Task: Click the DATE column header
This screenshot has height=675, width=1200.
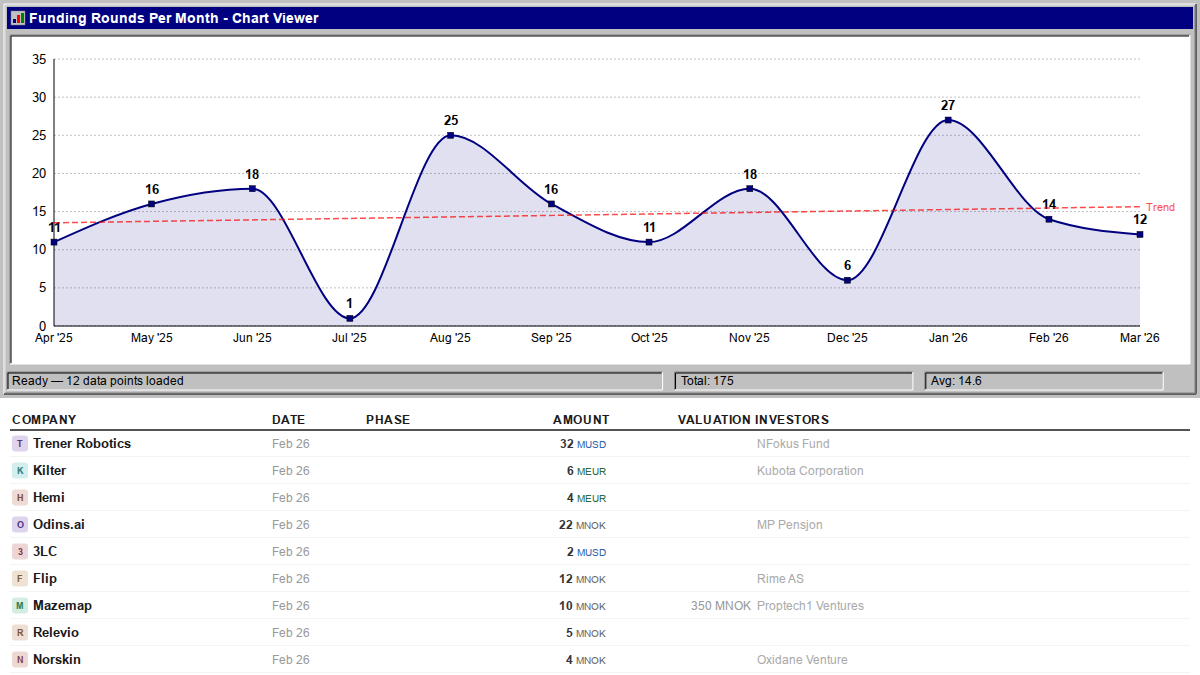Action: point(288,420)
